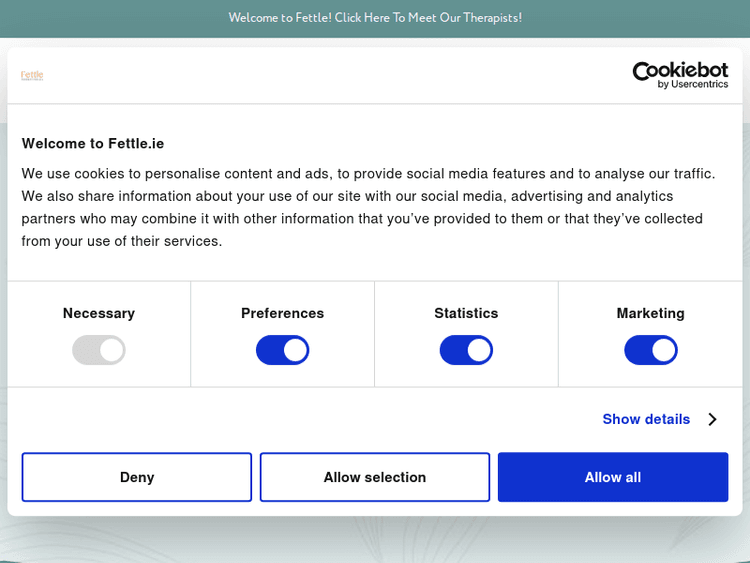Viewport: 750px width, 563px height.
Task: Open the Cookiebot by Usercentrics logo
Action: [x=680, y=75]
